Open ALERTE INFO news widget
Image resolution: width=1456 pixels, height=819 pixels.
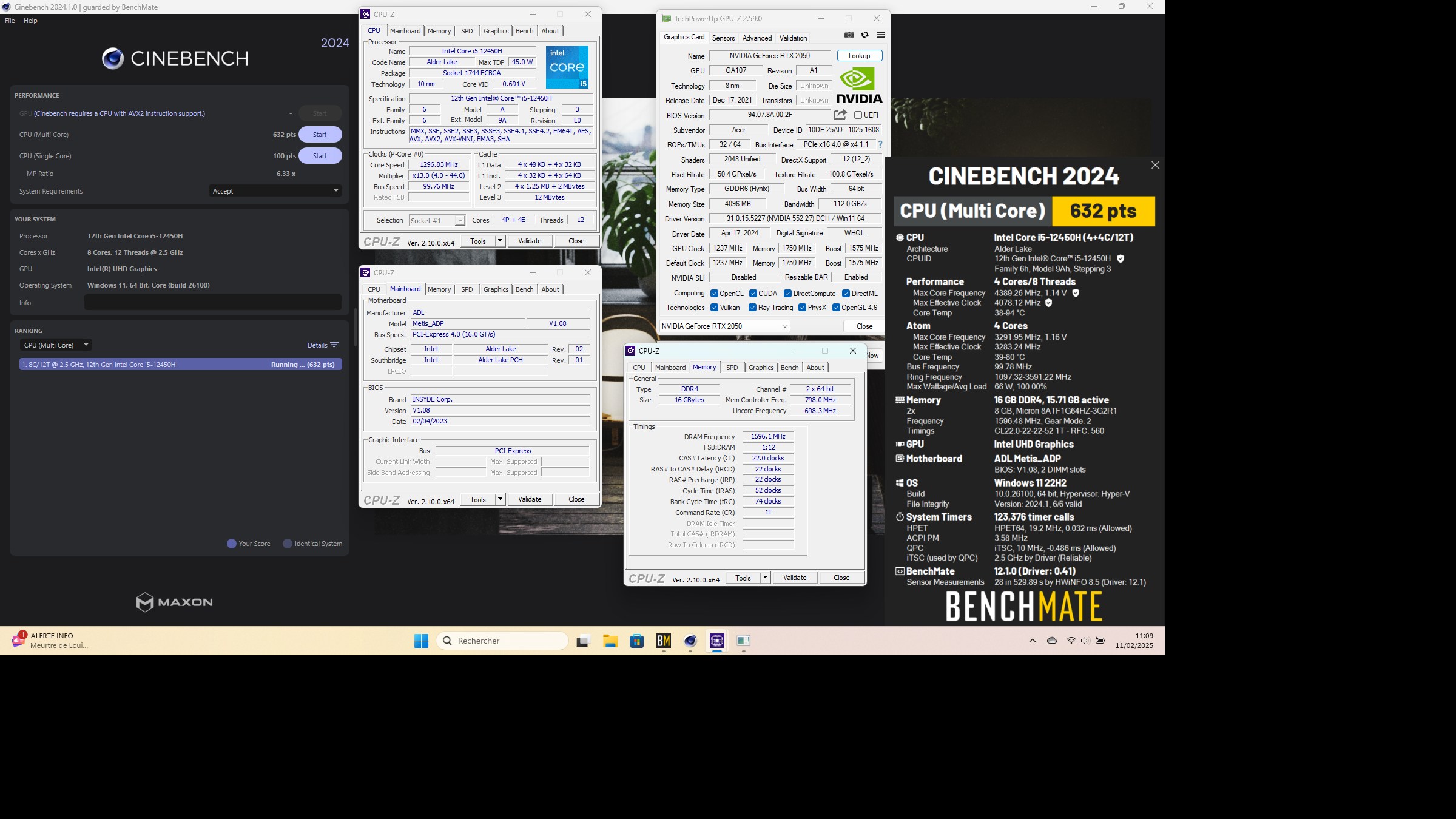50,641
